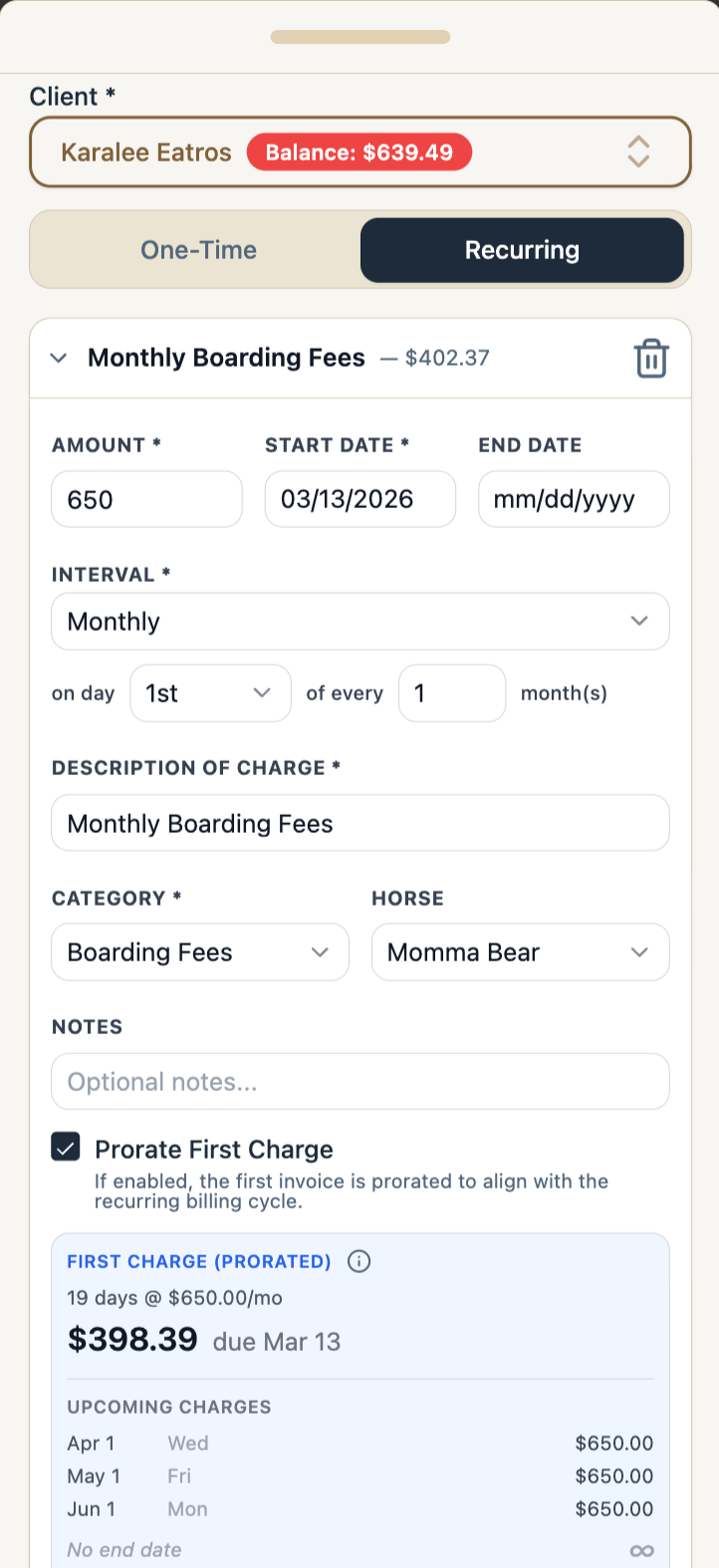Open the Category dropdown showing Boarding Fees
Image resolution: width=719 pixels, height=1568 pixels.
pos(199,951)
